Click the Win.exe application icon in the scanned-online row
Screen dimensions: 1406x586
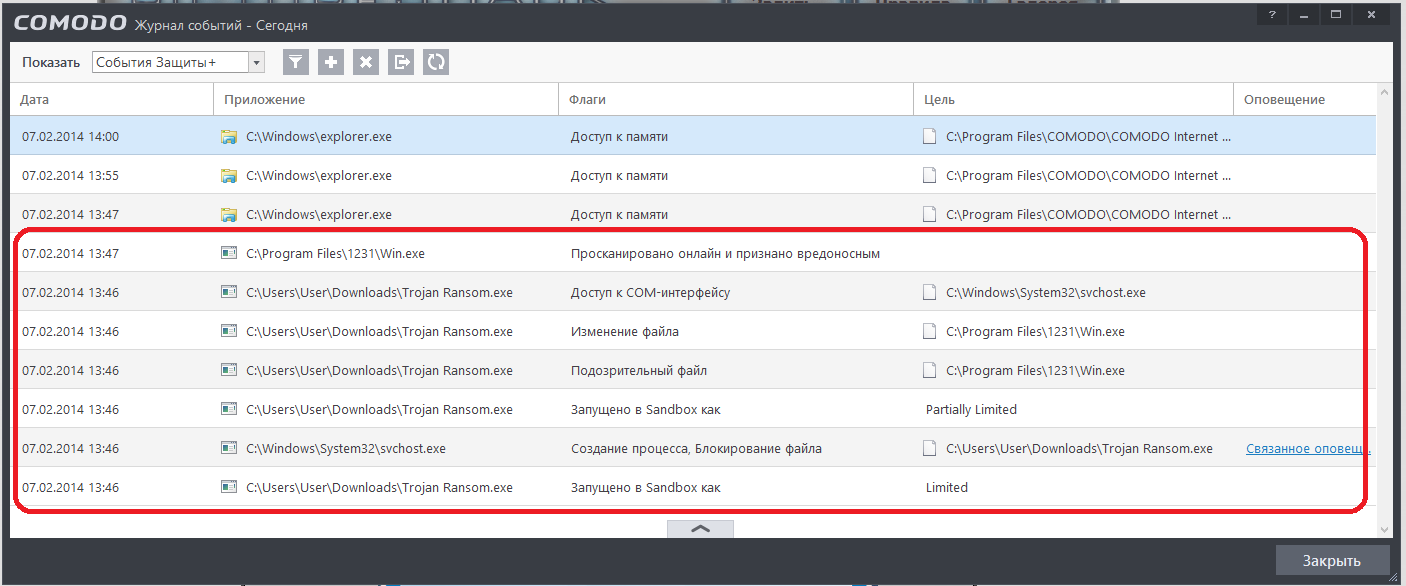pyautogui.click(x=229, y=254)
